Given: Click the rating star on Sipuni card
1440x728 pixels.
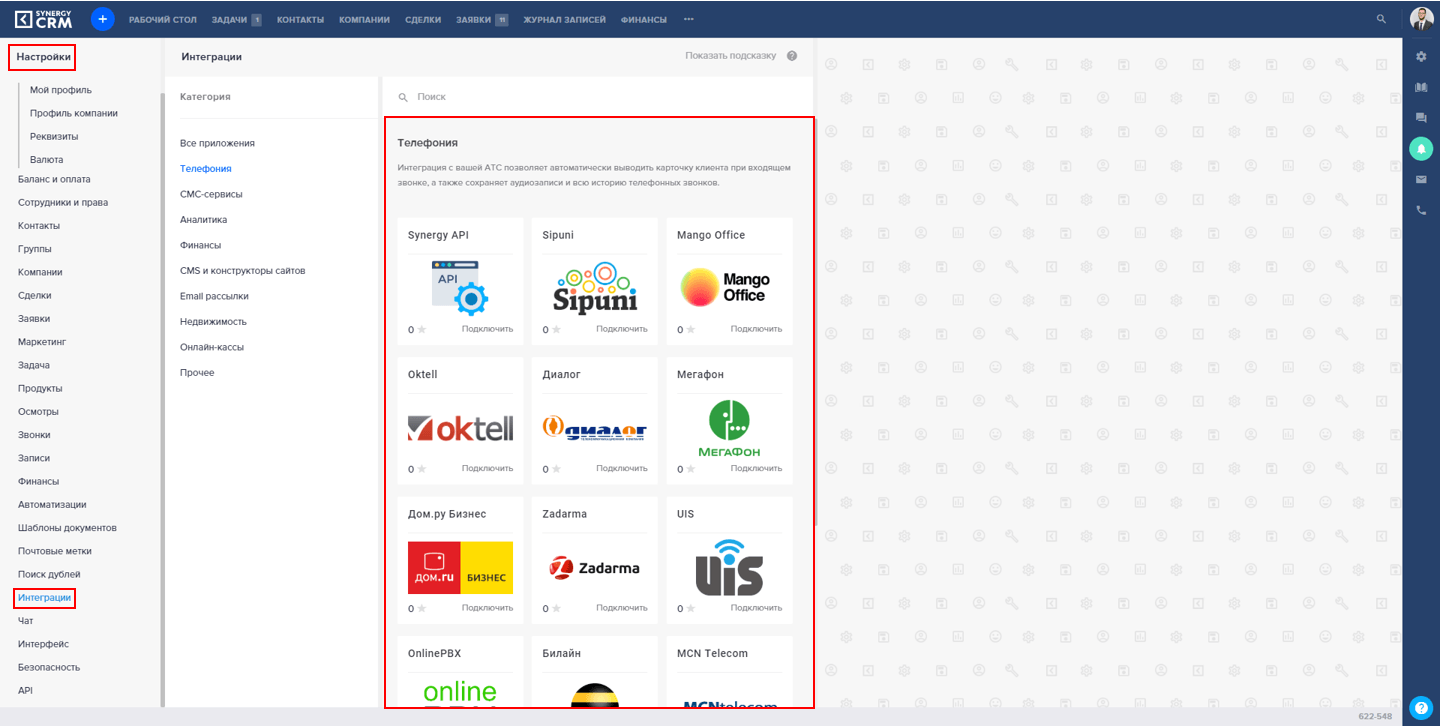Looking at the screenshot, I should pyautogui.click(x=556, y=329).
